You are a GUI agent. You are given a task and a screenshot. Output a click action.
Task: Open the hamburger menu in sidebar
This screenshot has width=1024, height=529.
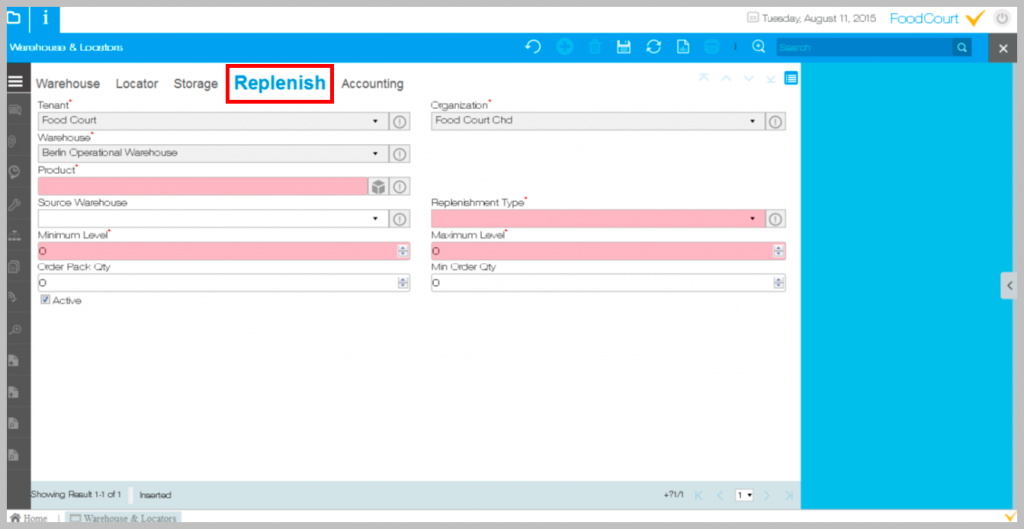click(x=15, y=82)
